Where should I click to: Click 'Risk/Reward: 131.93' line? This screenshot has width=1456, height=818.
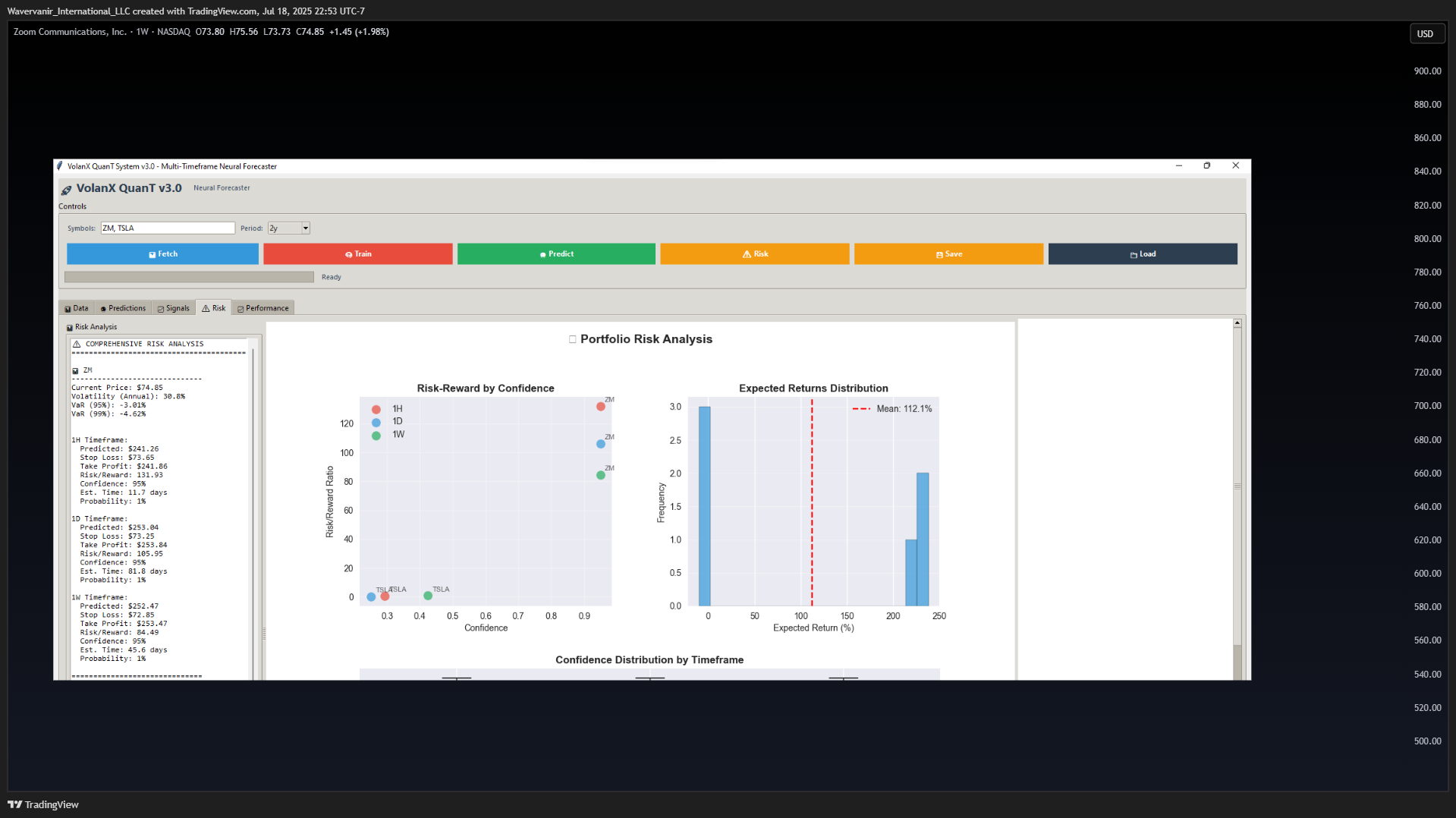click(x=121, y=475)
